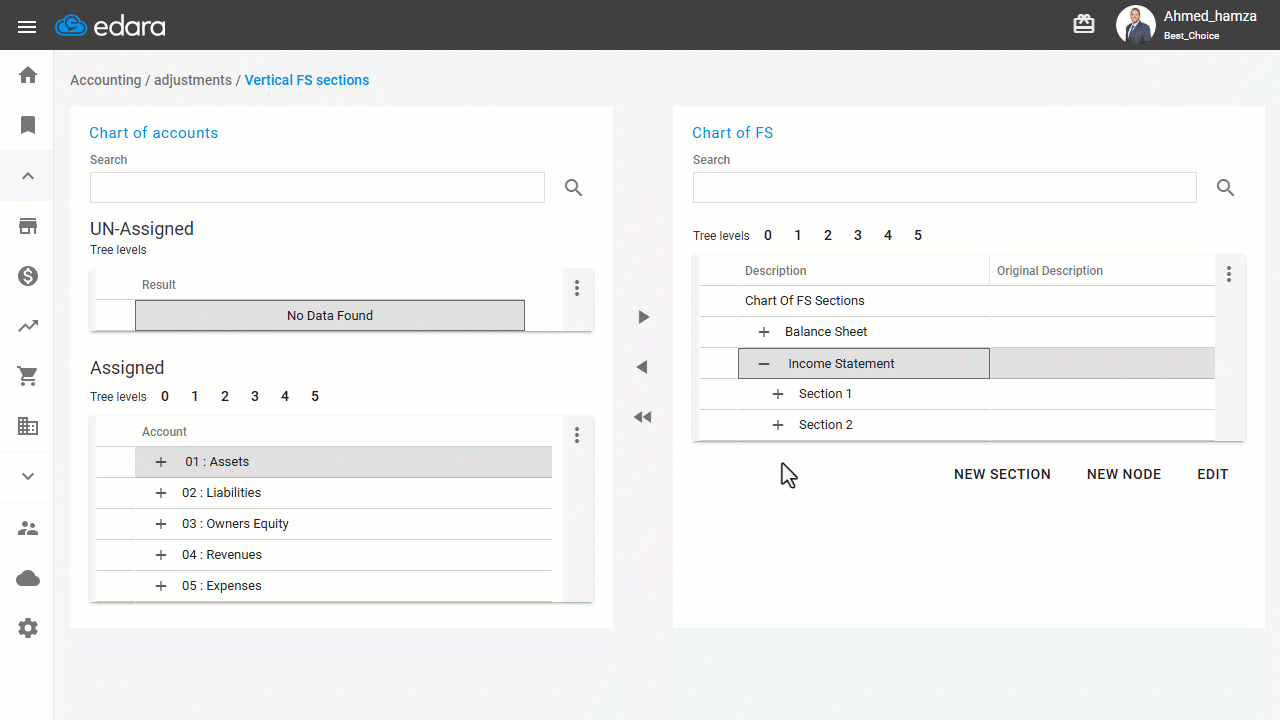Open settings gear in sidebar
Image resolution: width=1280 pixels, height=720 pixels.
[x=28, y=628]
